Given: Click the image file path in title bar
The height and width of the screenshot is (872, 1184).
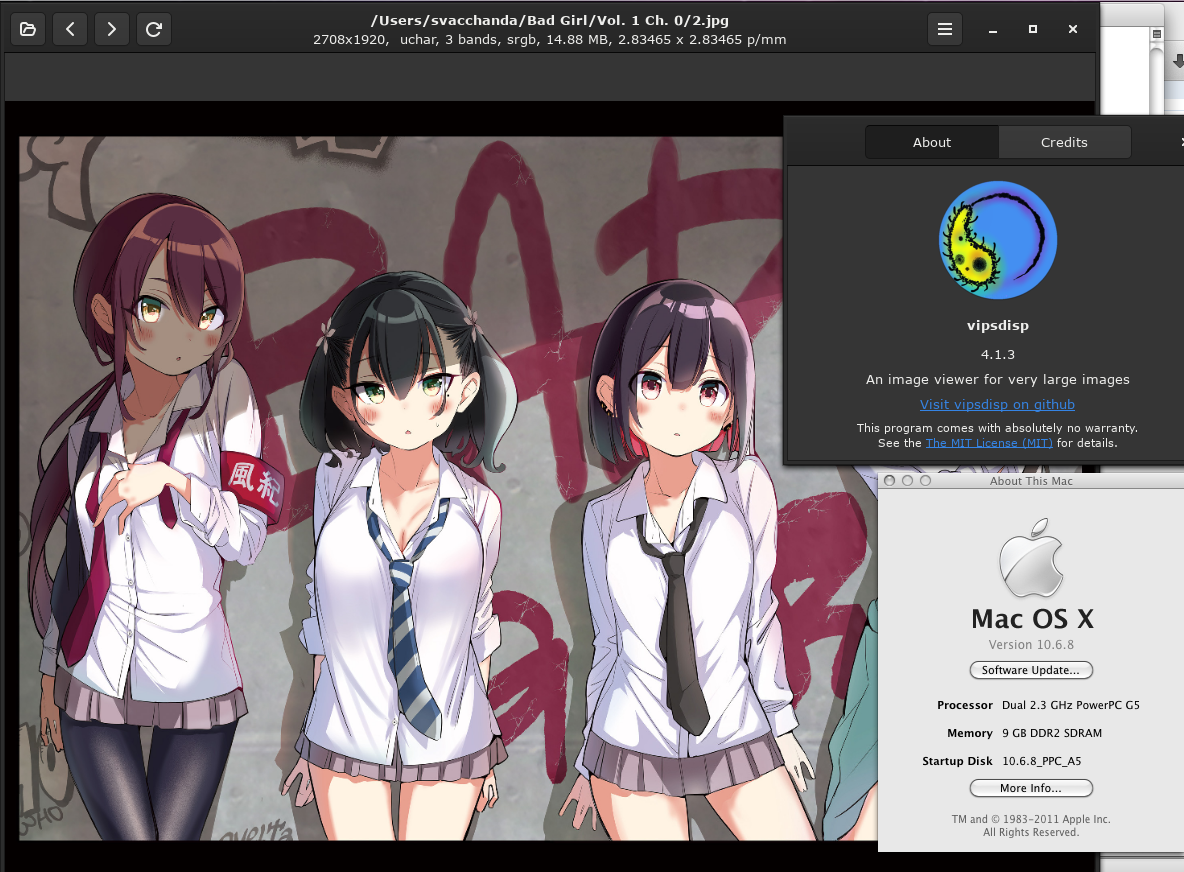Looking at the screenshot, I should click(x=550, y=20).
